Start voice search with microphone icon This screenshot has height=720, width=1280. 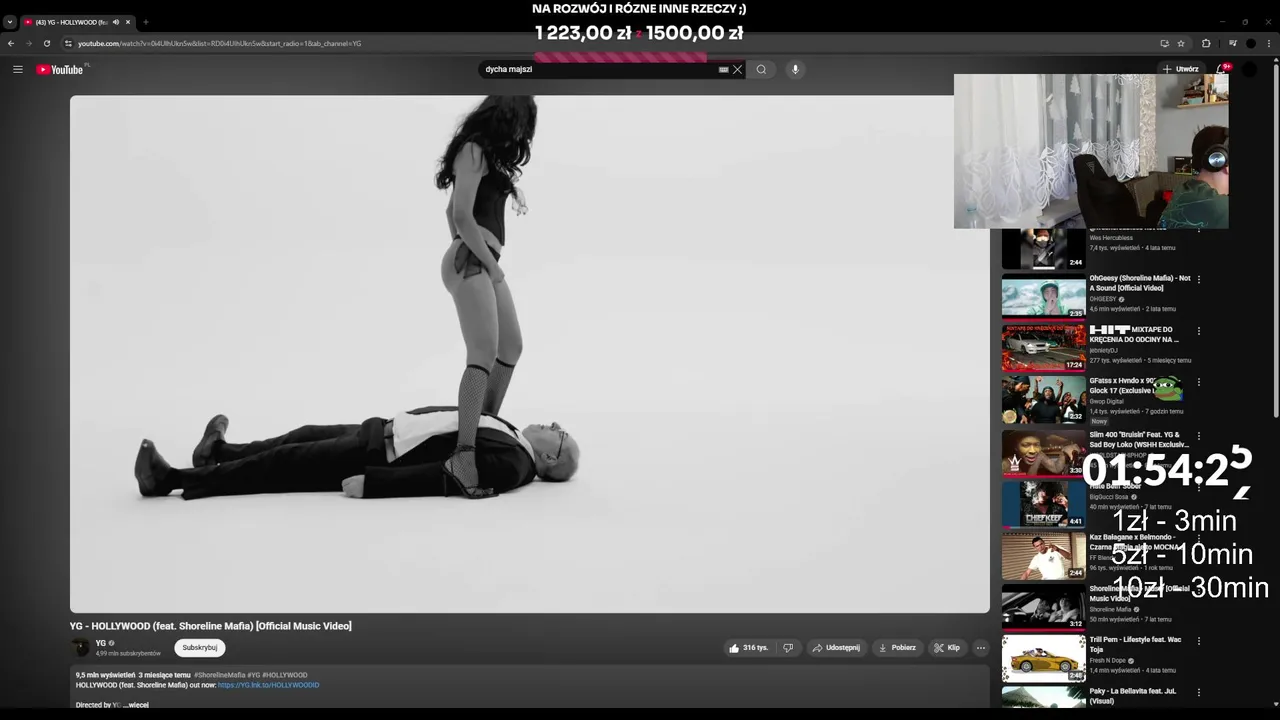pos(795,69)
